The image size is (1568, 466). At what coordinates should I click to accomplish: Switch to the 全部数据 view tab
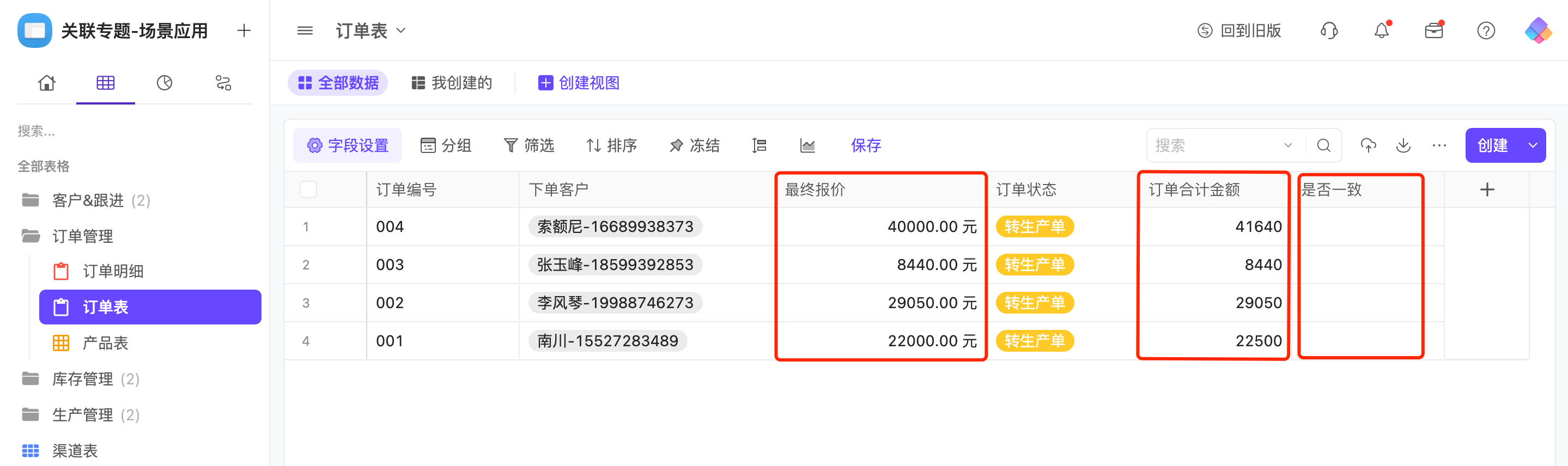point(338,83)
